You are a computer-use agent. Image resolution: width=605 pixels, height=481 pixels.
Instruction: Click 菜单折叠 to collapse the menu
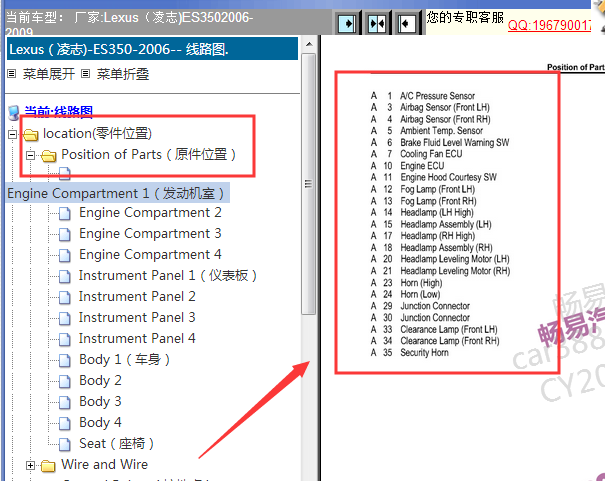122,74
